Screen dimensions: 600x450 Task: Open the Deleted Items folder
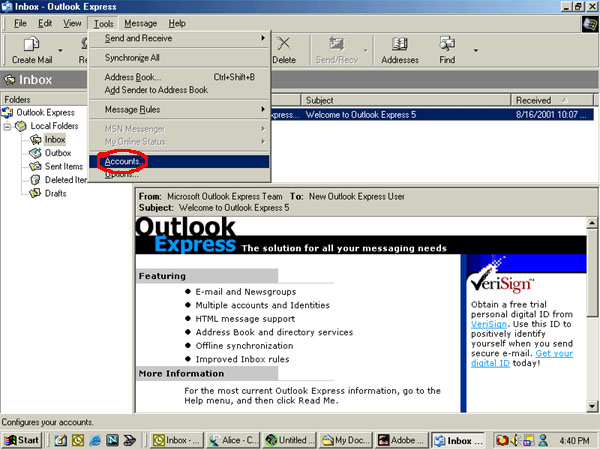pyautogui.click(x=65, y=180)
